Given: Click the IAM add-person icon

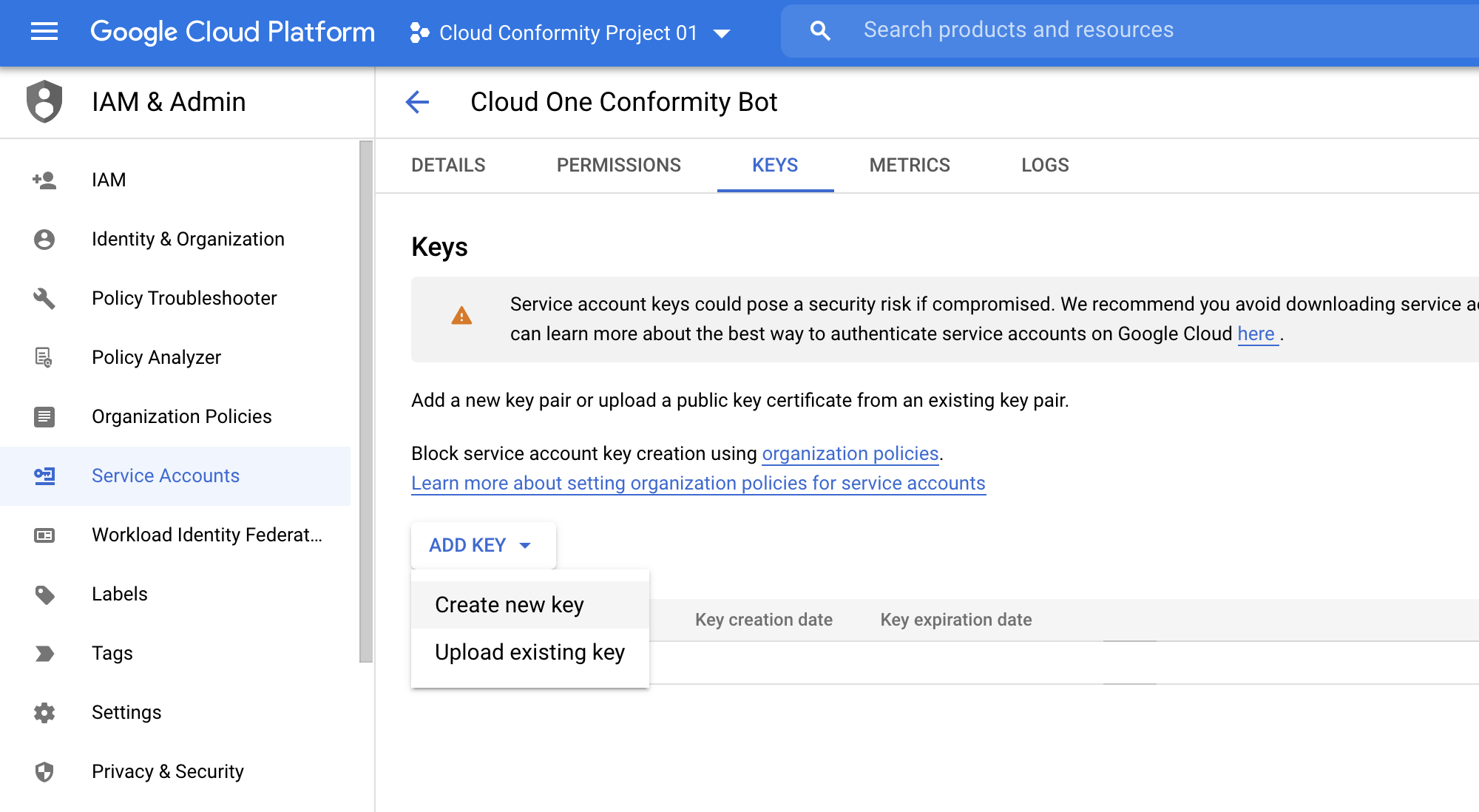Looking at the screenshot, I should (x=44, y=180).
